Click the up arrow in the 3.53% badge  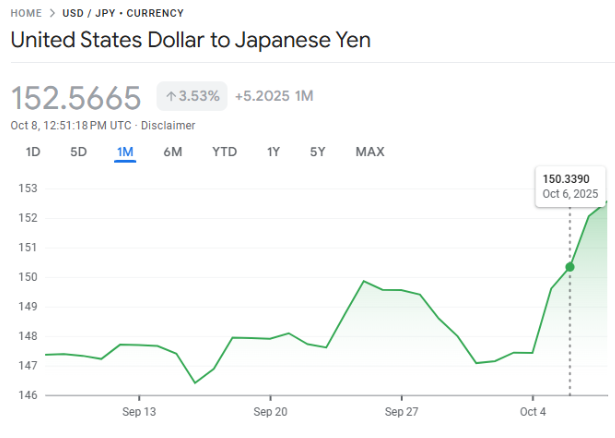(x=171, y=96)
